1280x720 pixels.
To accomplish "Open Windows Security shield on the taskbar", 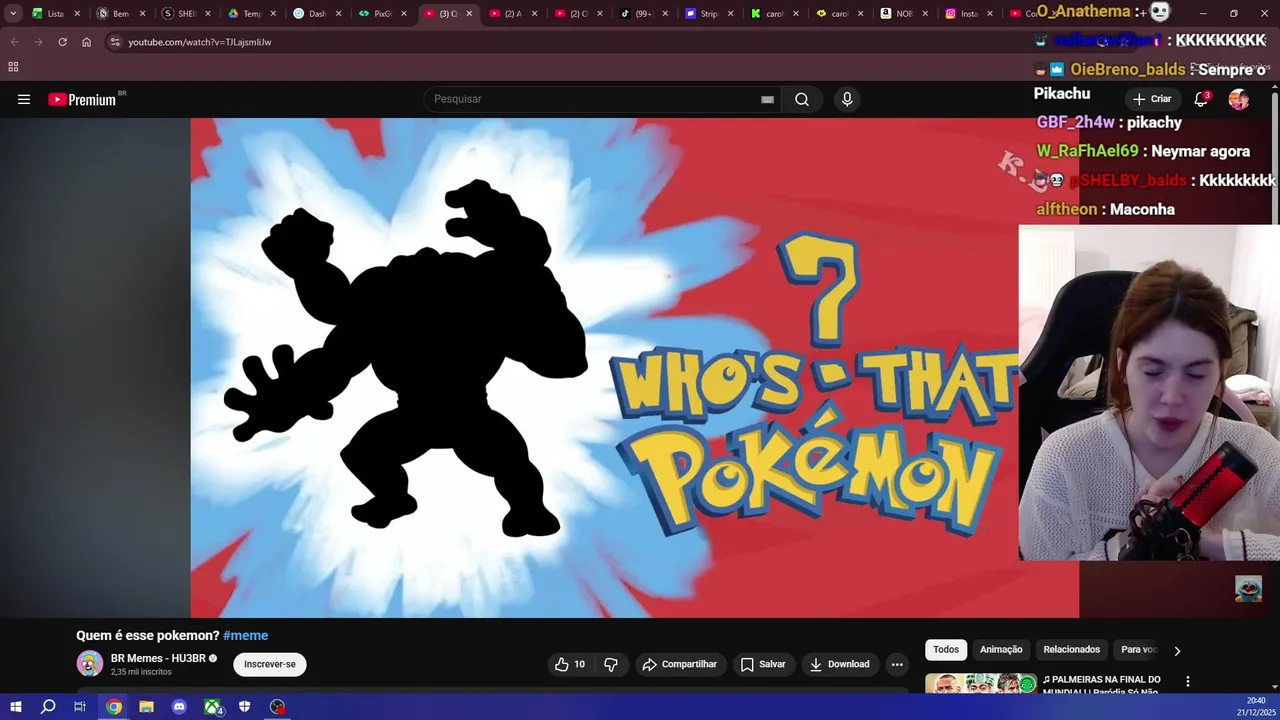I will point(245,707).
